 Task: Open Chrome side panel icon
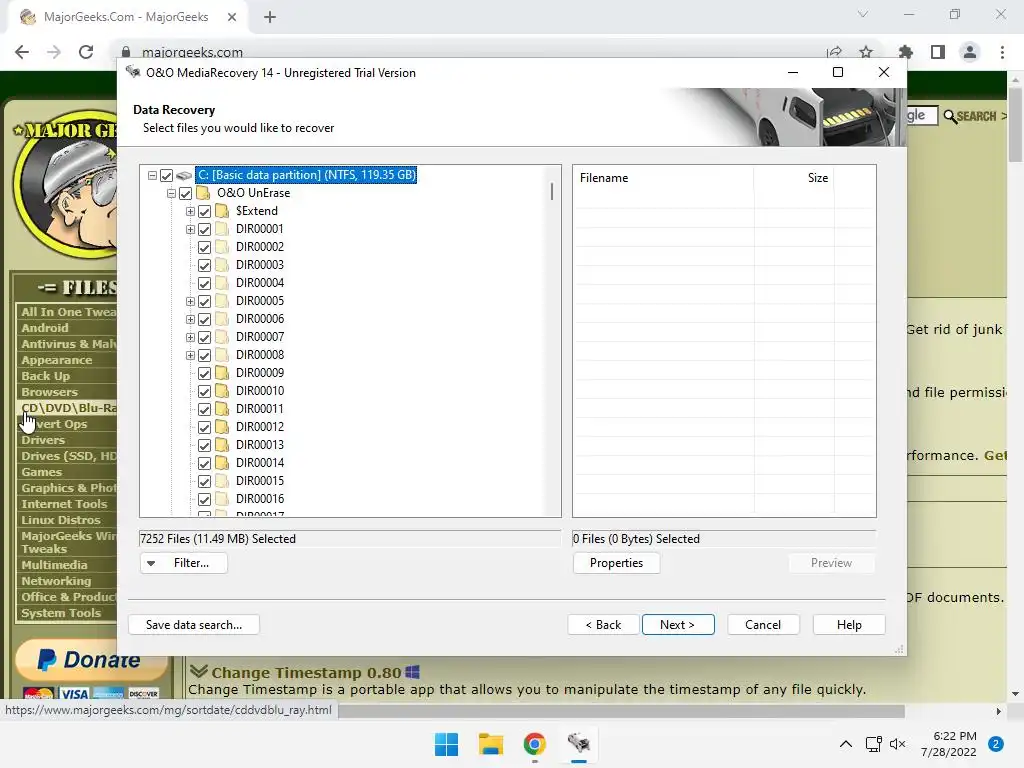(938, 52)
